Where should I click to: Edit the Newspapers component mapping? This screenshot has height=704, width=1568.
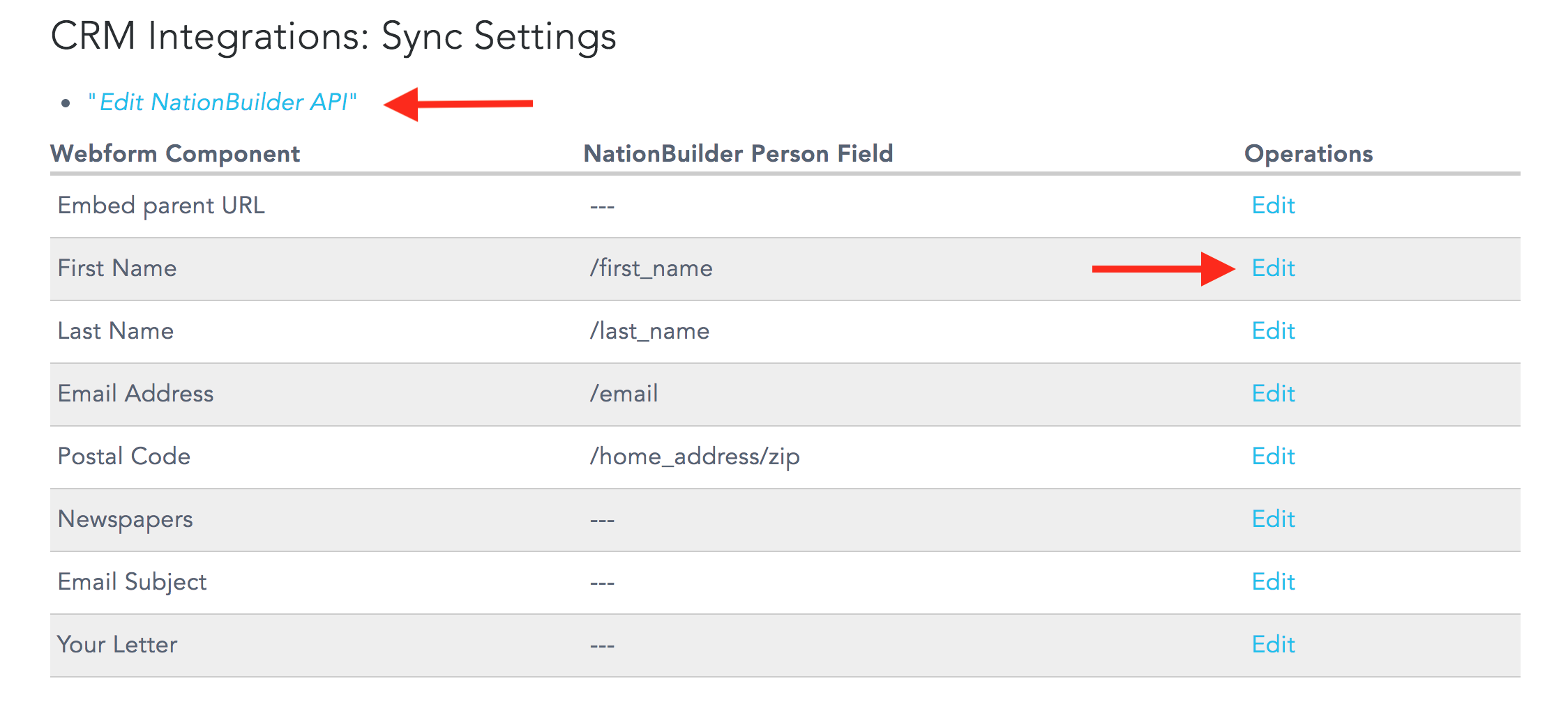click(1273, 519)
